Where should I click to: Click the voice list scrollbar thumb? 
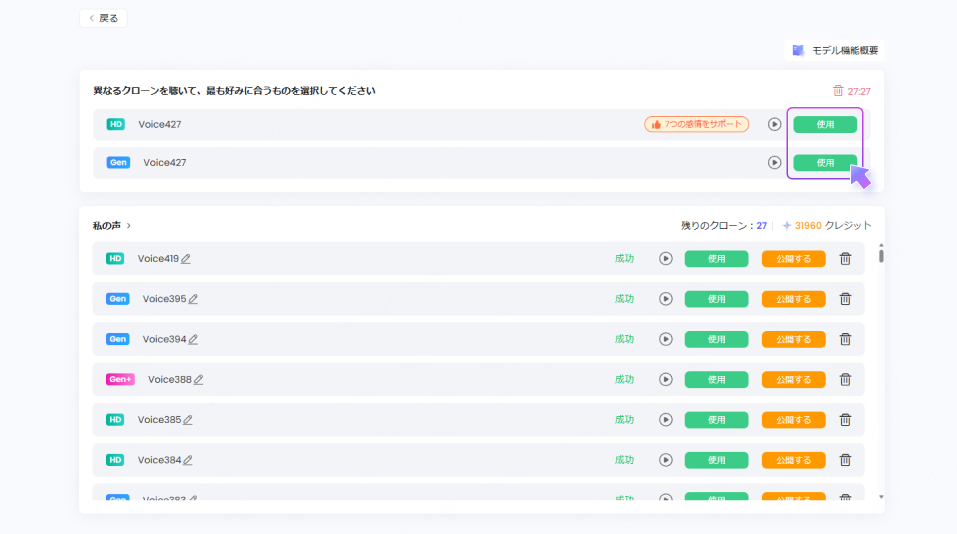click(881, 255)
